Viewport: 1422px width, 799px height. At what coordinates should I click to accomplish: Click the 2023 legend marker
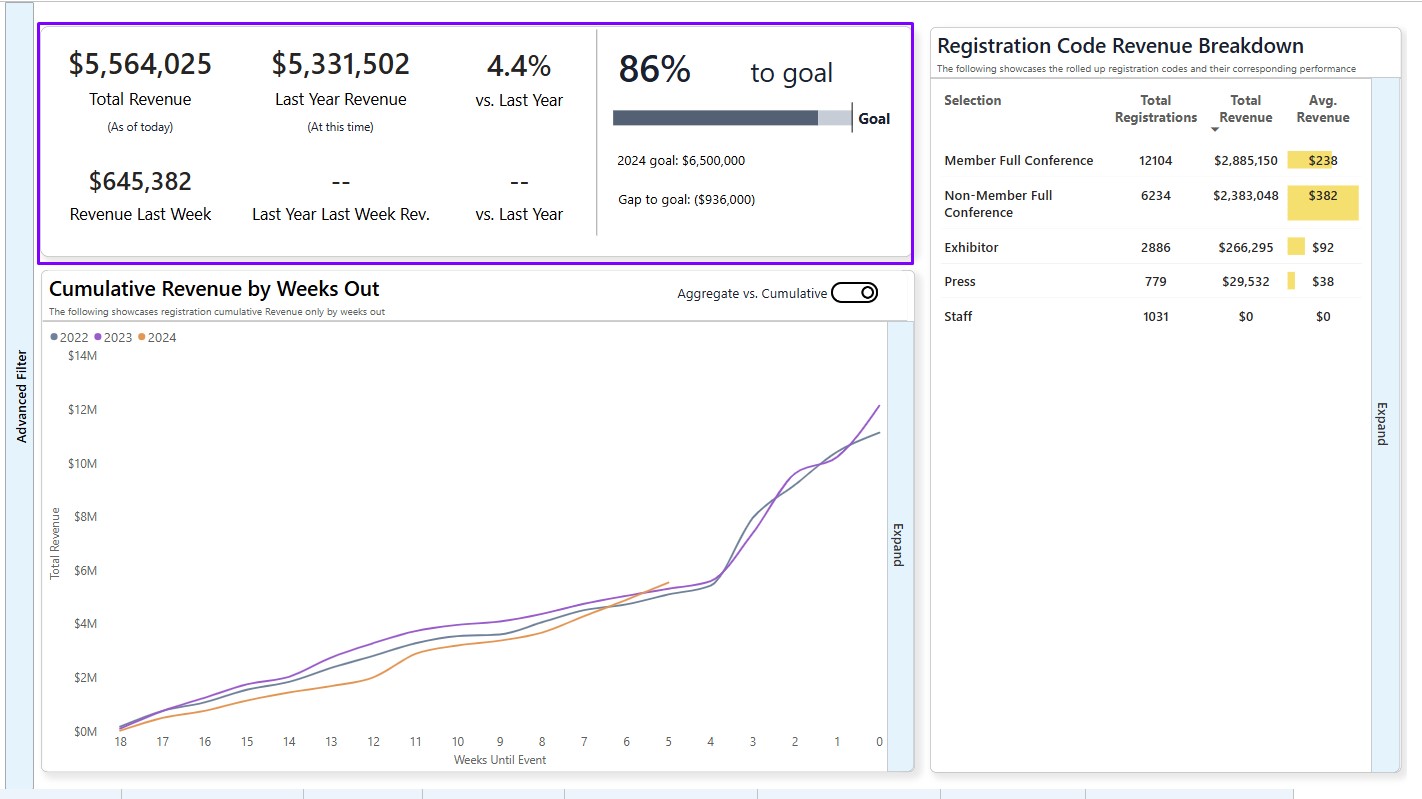click(98, 338)
